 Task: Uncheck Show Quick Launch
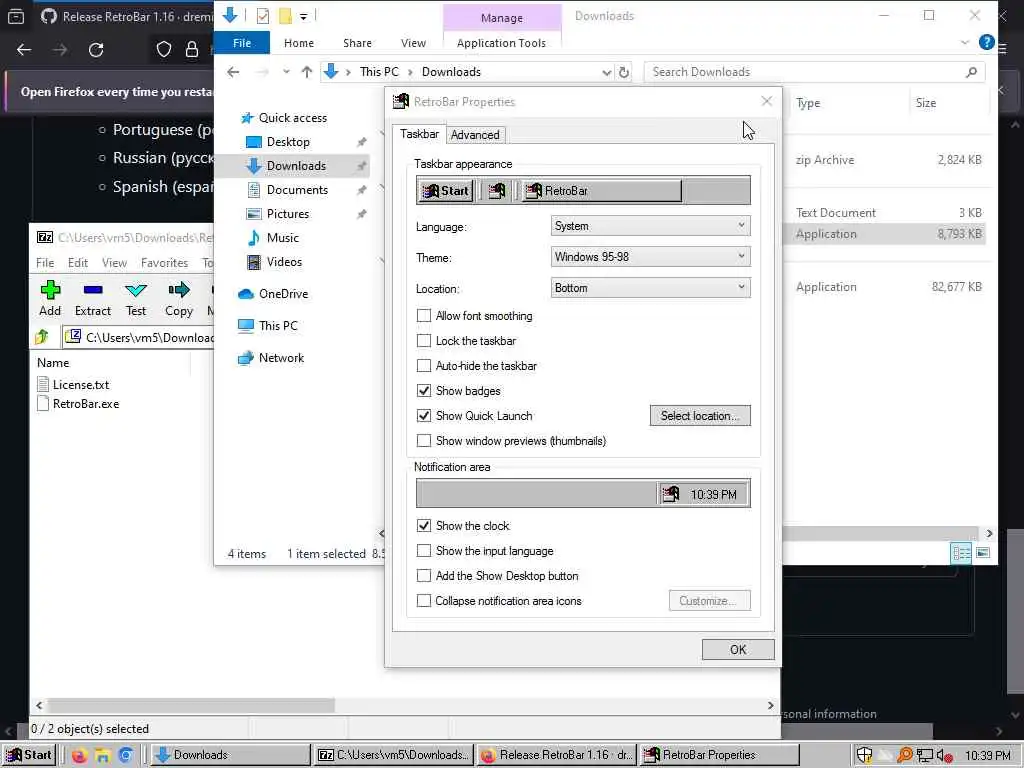coord(424,415)
